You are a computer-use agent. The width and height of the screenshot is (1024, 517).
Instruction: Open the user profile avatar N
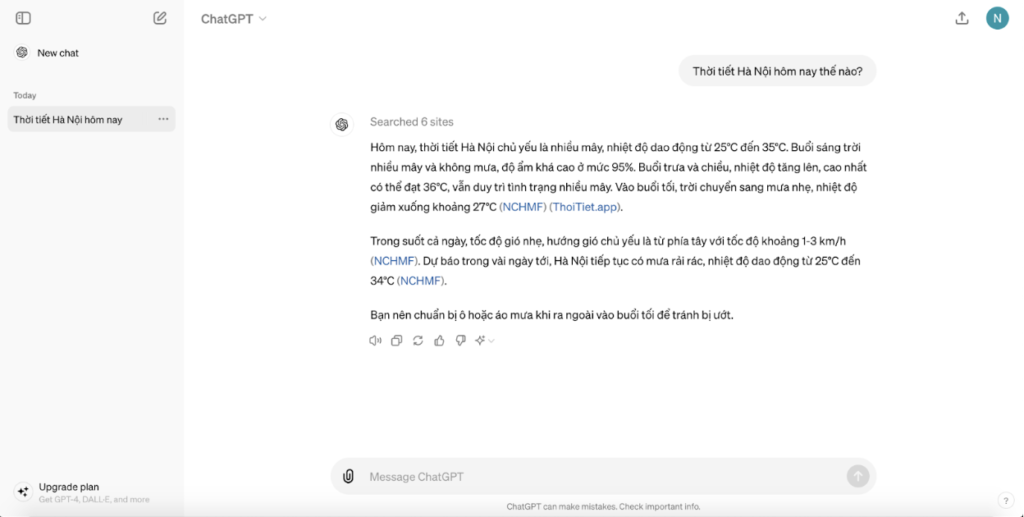tap(996, 18)
